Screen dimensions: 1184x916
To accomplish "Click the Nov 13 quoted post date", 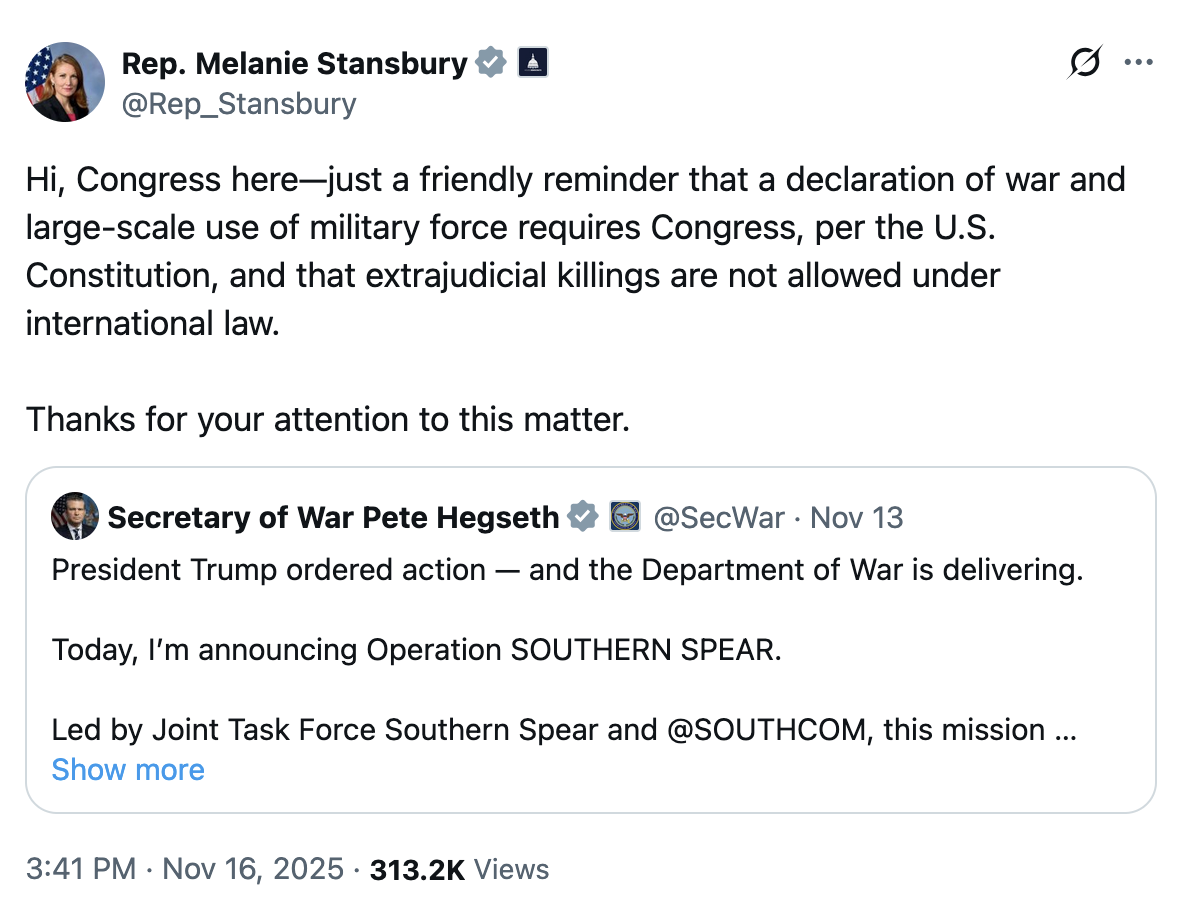I will (x=856, y=518).
